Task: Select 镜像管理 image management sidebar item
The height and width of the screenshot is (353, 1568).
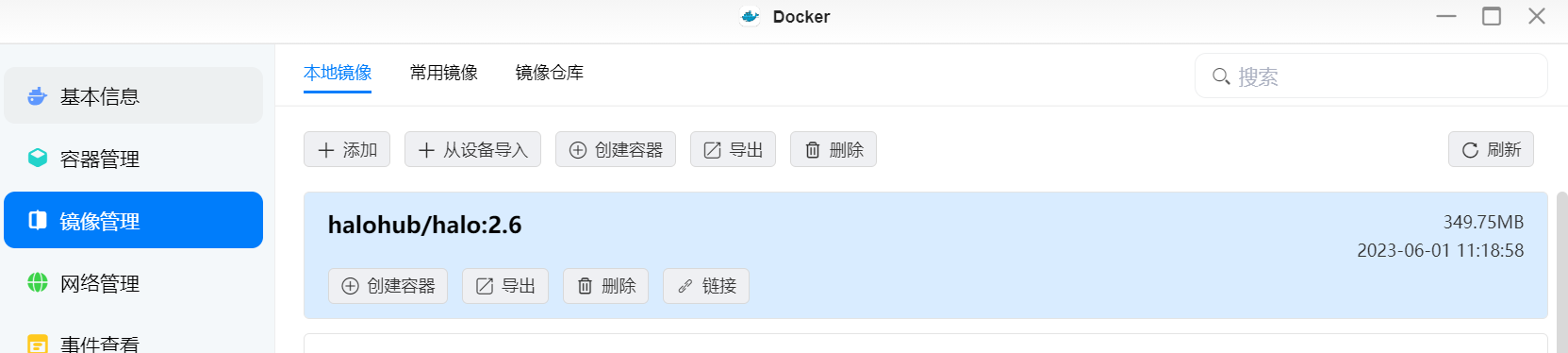Action: tap(133, 220)
